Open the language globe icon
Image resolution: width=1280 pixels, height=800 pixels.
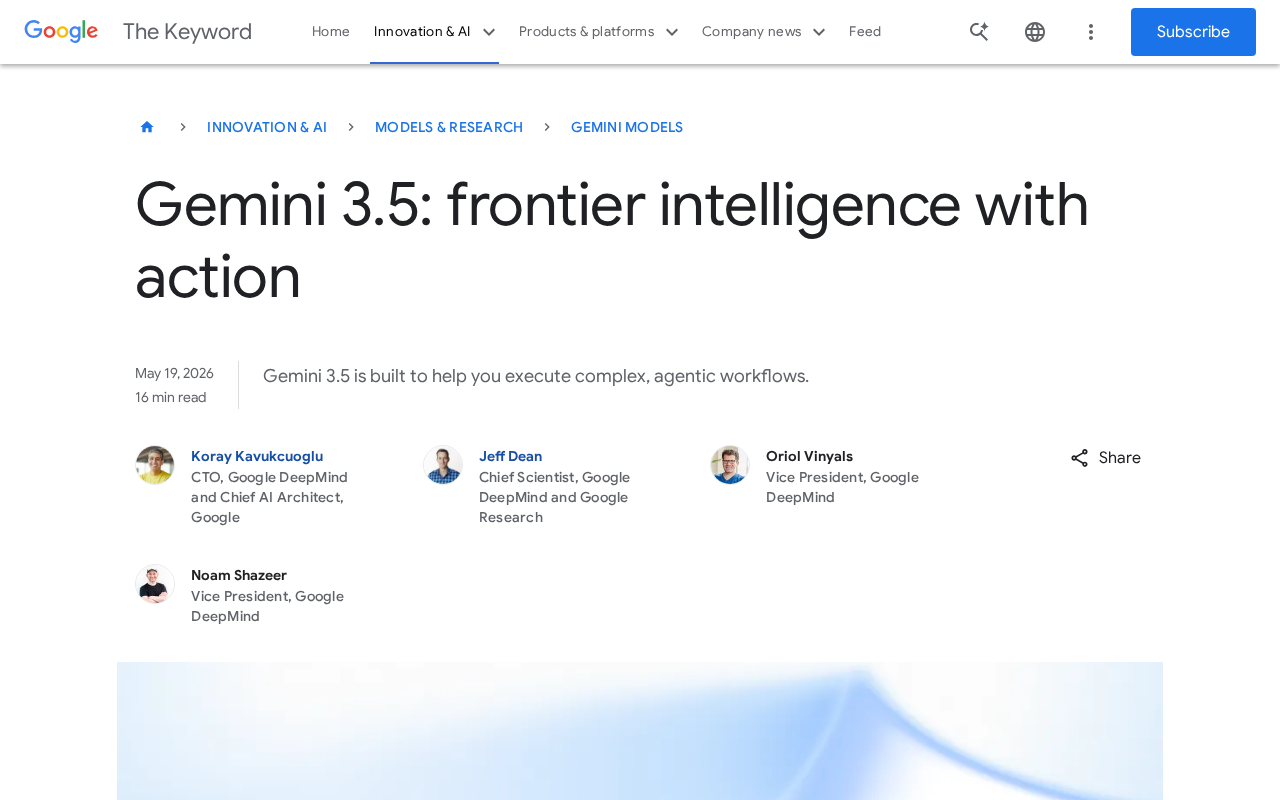coord(1035,32)
